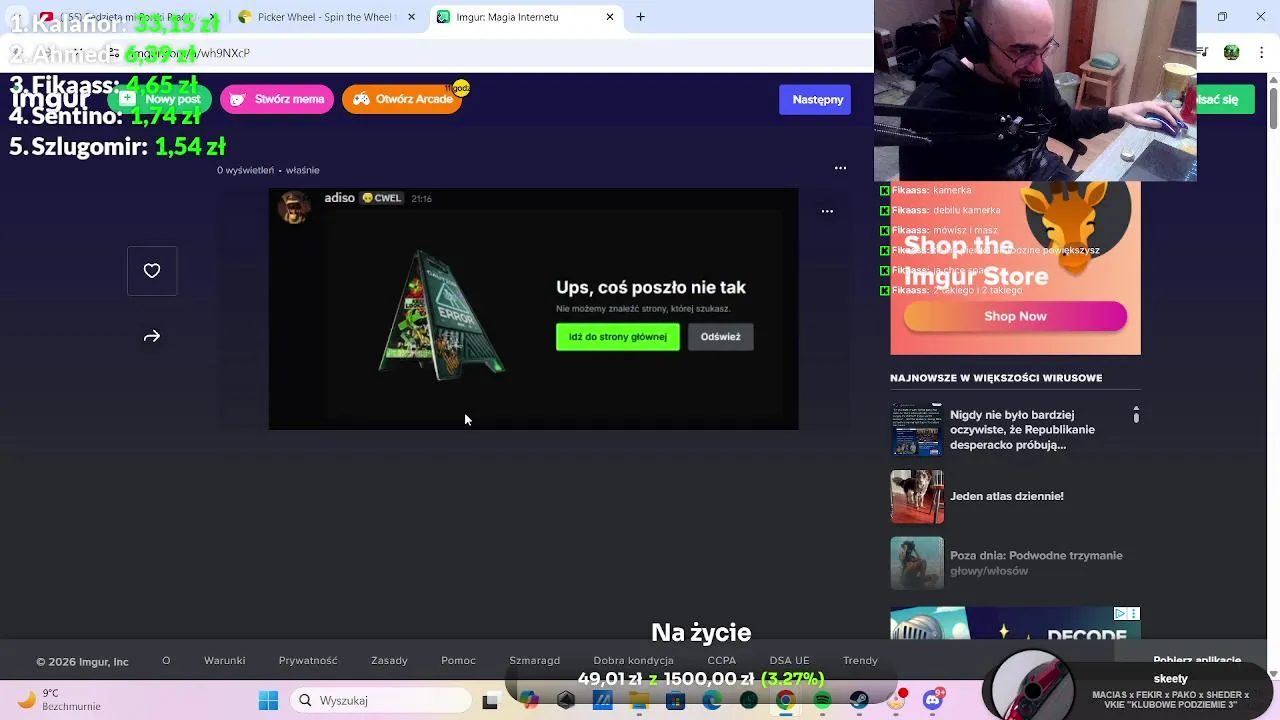Click the adiso username on the post image
The image size is (1280, 720).
[339, 198]
